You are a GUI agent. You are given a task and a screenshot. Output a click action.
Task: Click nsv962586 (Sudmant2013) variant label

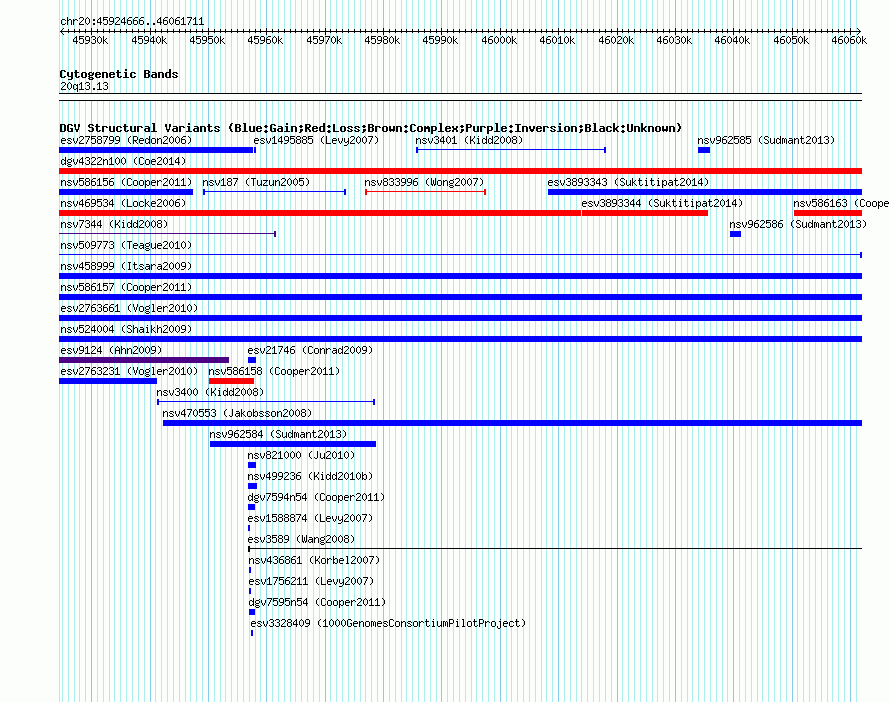pos(798,224)
